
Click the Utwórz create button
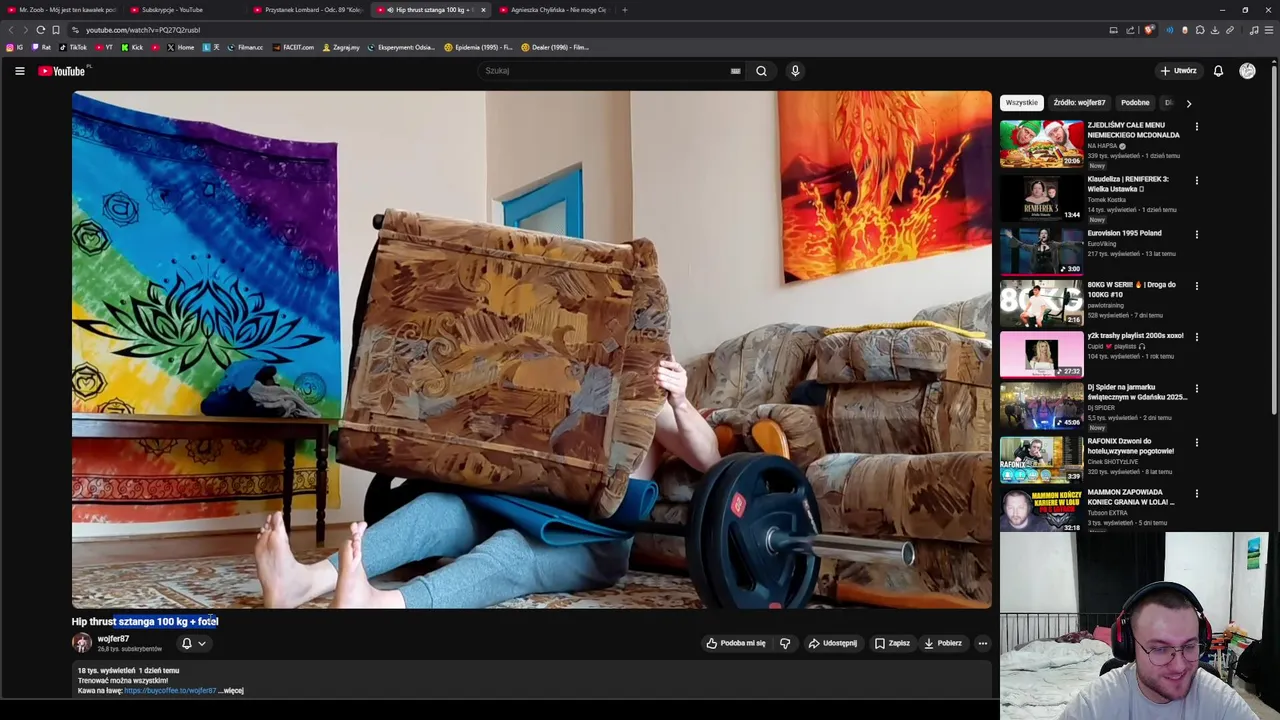pyautogui.click(x=1178, y=71)
